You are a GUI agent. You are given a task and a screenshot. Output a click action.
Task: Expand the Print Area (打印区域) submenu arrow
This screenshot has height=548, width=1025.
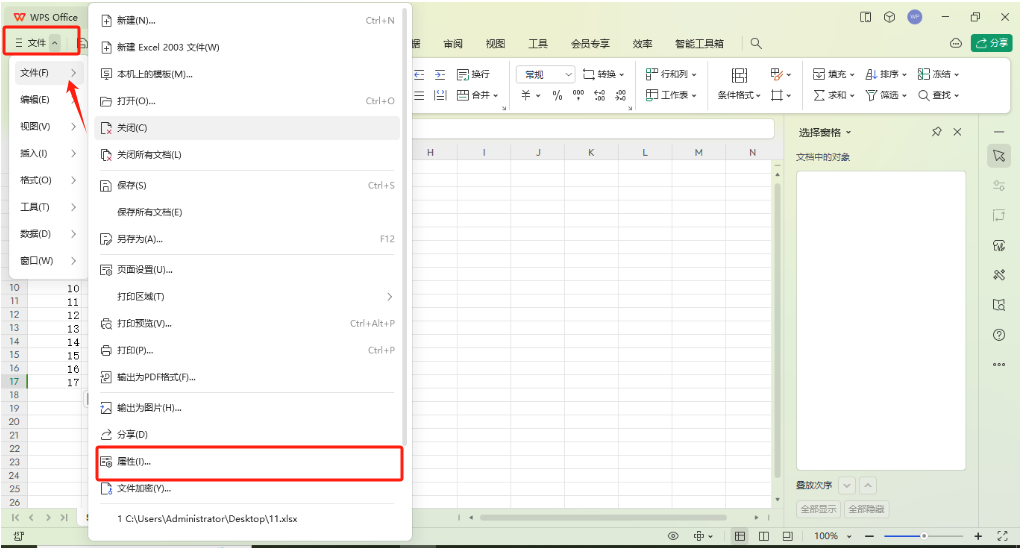(x=390, y=297)
